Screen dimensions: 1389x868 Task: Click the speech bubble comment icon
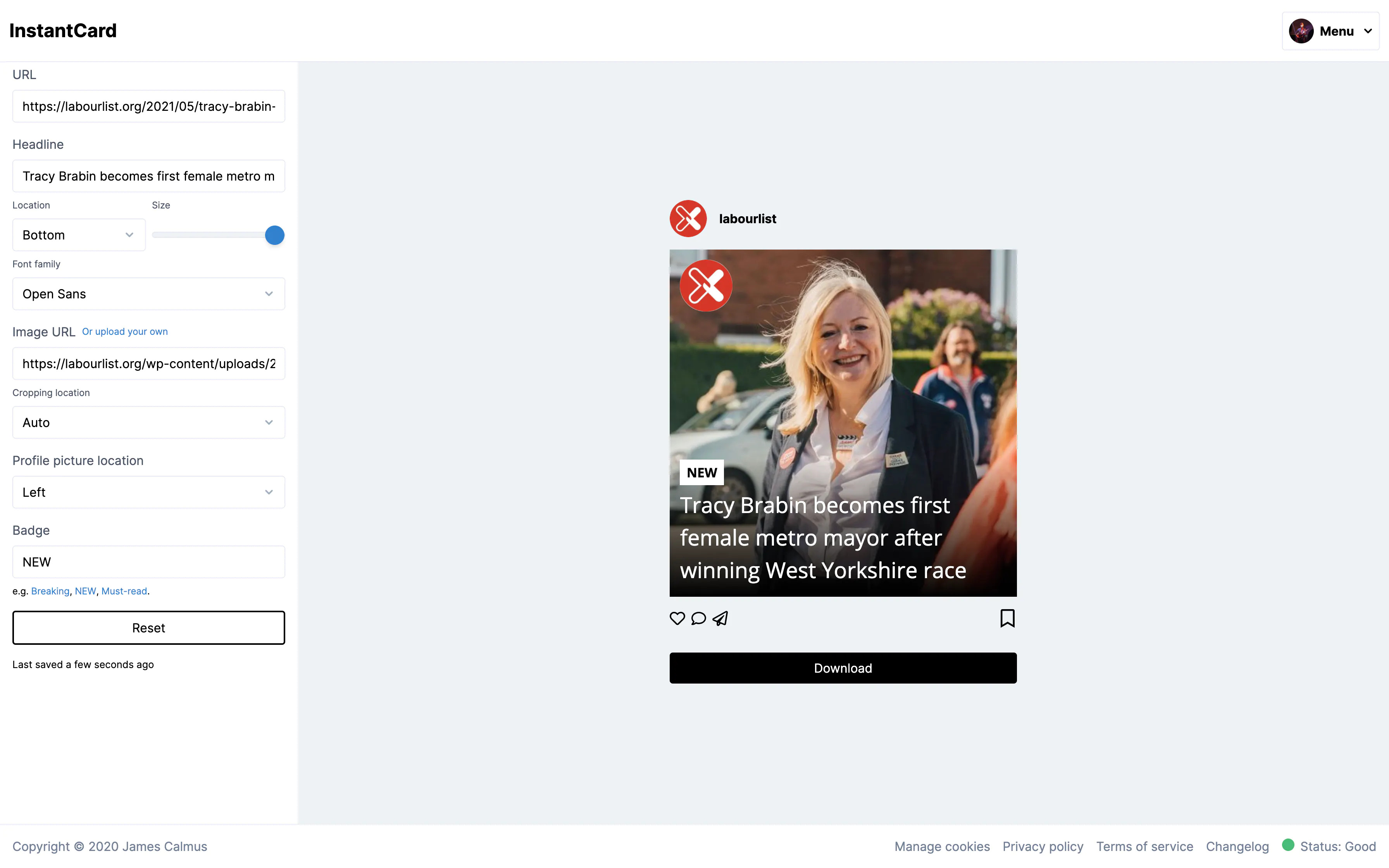pos(698,618)
